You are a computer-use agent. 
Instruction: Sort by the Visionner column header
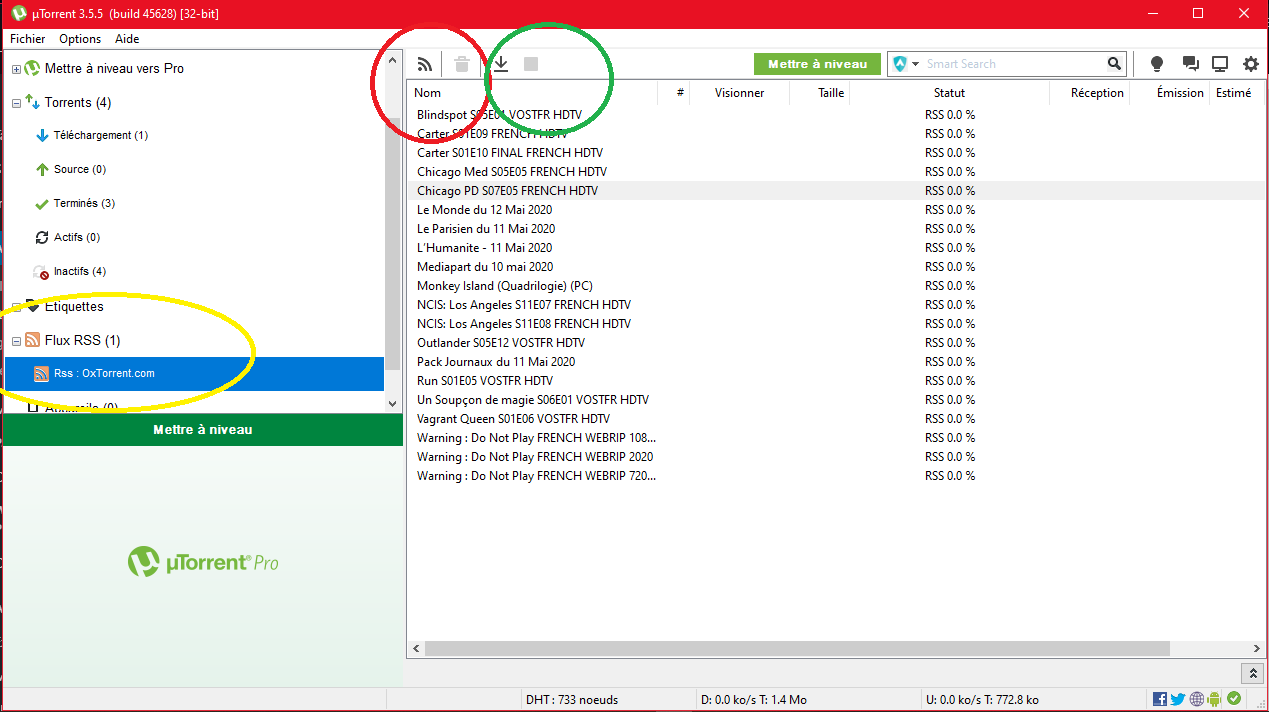coord(740,93)
